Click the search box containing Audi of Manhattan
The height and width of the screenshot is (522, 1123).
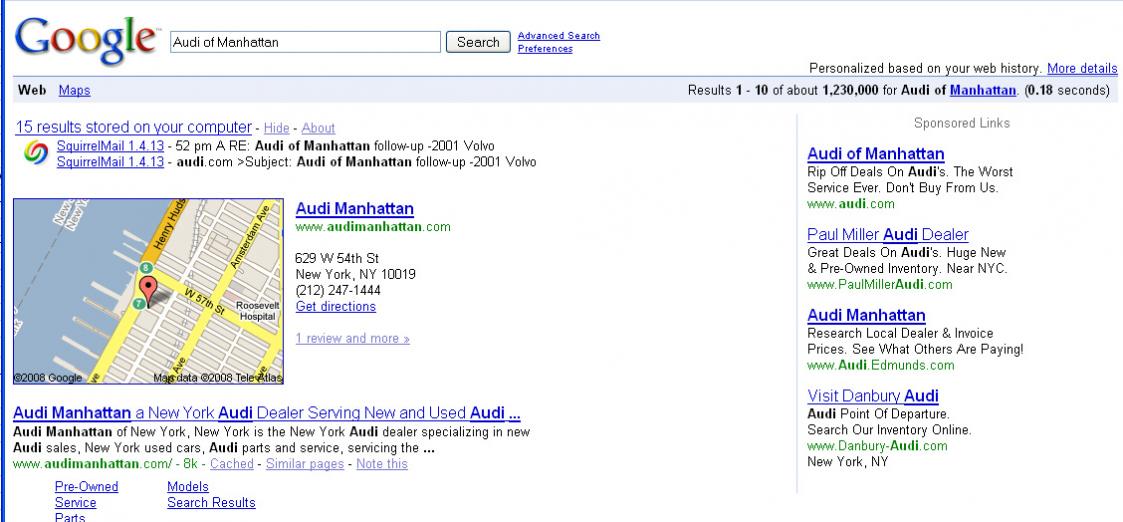(x=305, y=42)
